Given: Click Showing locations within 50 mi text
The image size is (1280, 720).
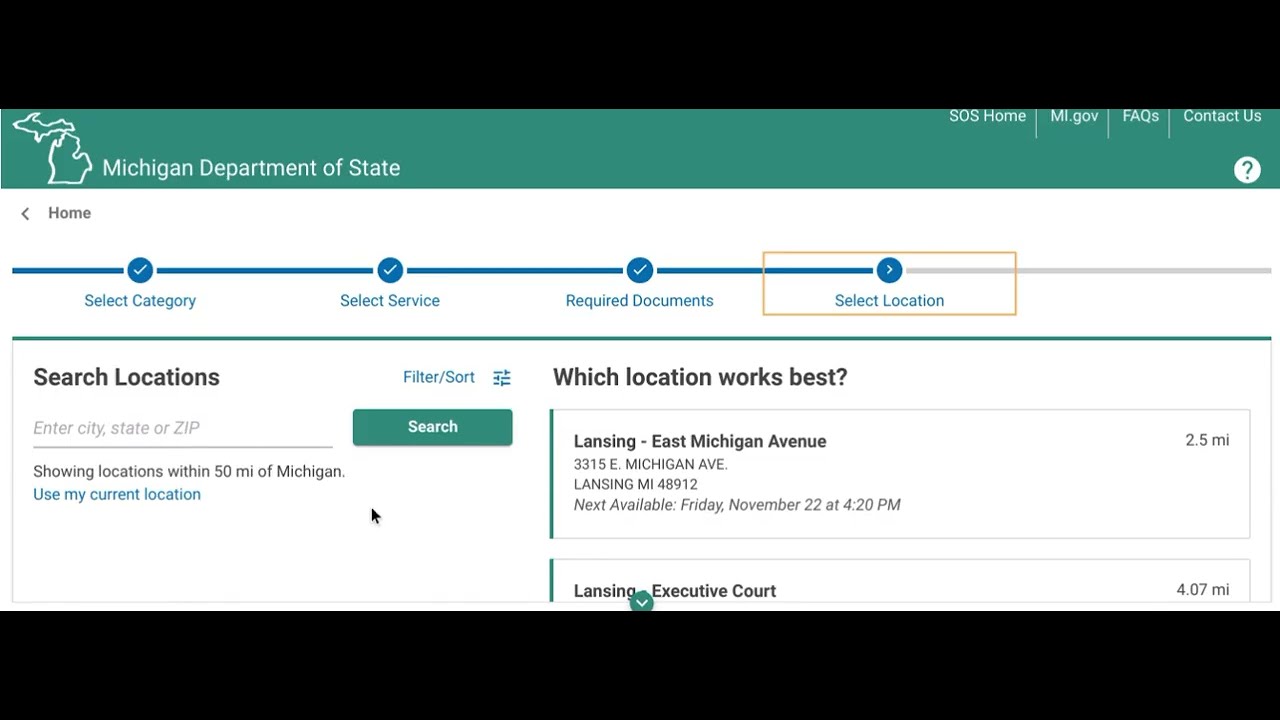Looking at the screenshot, I should tap(189, 471).
